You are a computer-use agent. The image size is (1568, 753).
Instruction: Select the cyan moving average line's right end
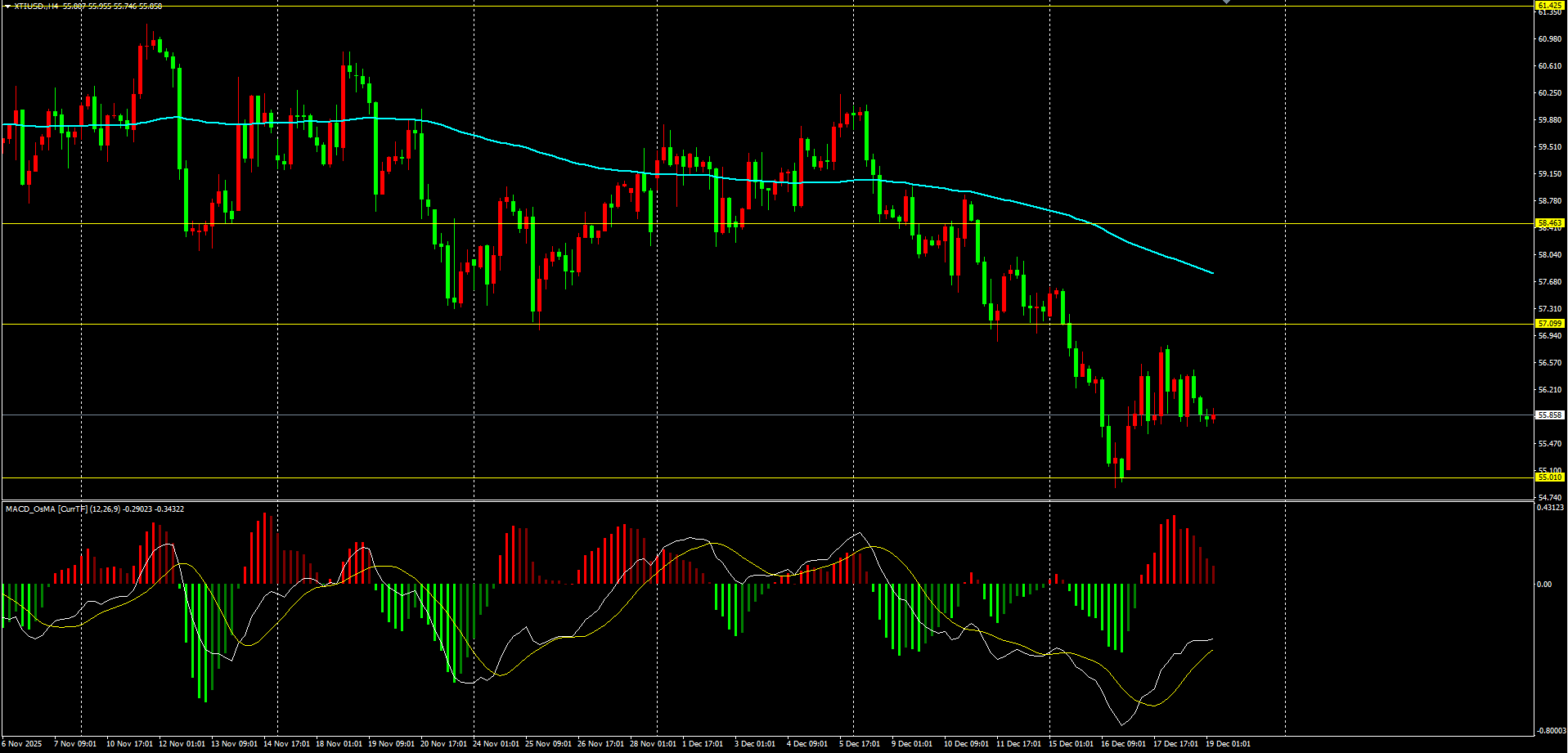1211,272
